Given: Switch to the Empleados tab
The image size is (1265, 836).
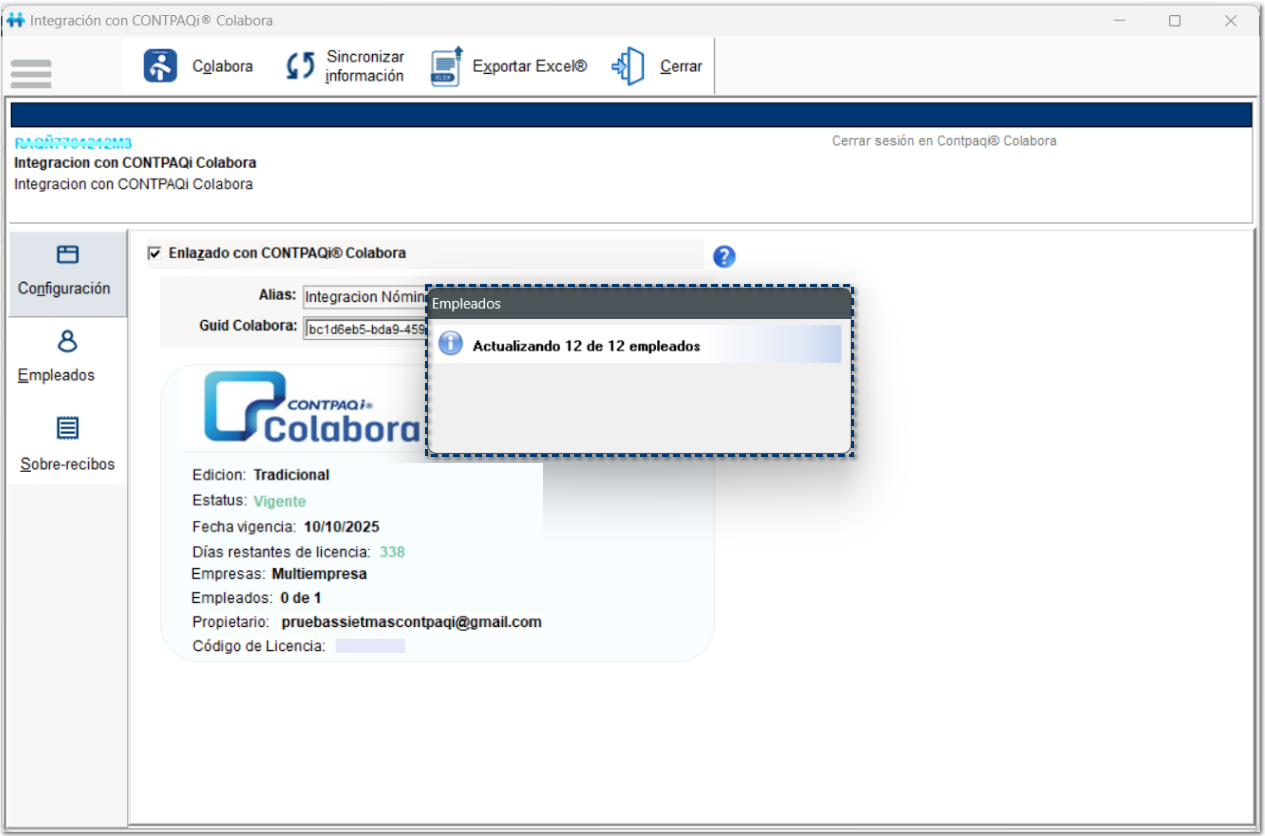Looking at the screenshot, I should [x=67, y=360].
